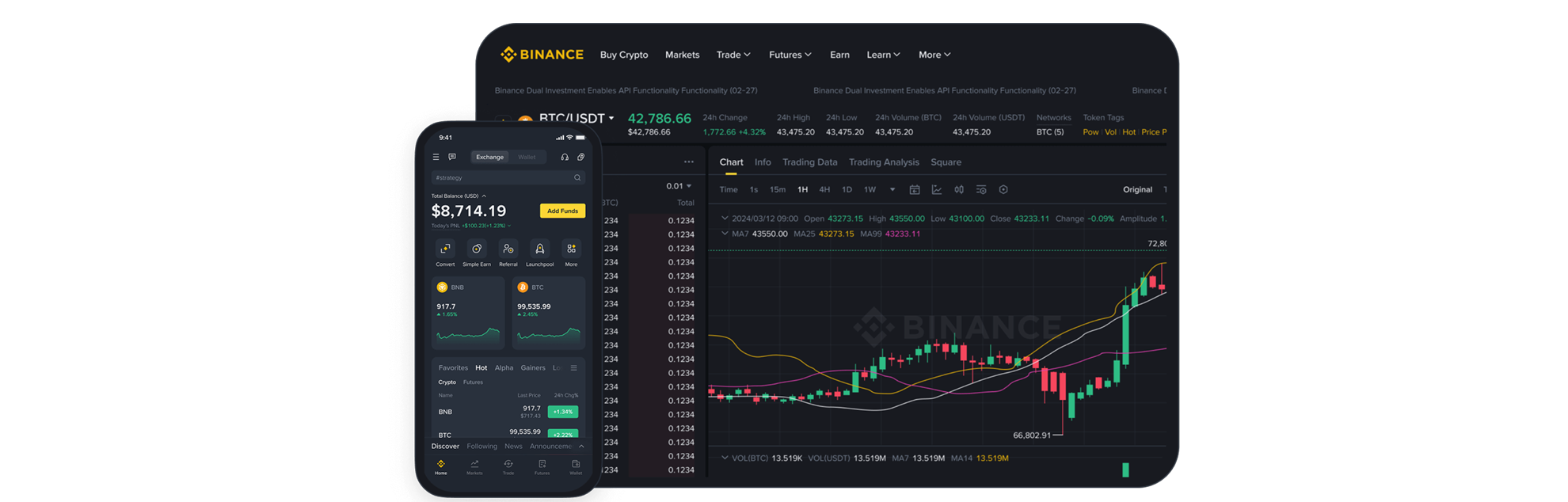Viewport: 1568px width, 502px height.
Task: Open Earn in the top navigation
Action: [x=839, y=55]
